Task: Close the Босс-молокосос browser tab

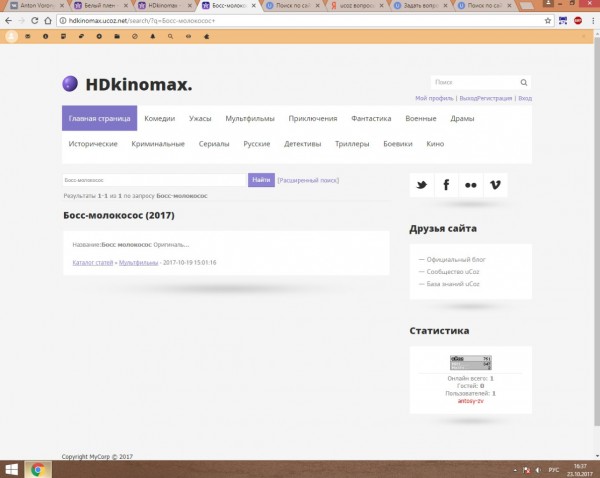Action: click(253, 6)
